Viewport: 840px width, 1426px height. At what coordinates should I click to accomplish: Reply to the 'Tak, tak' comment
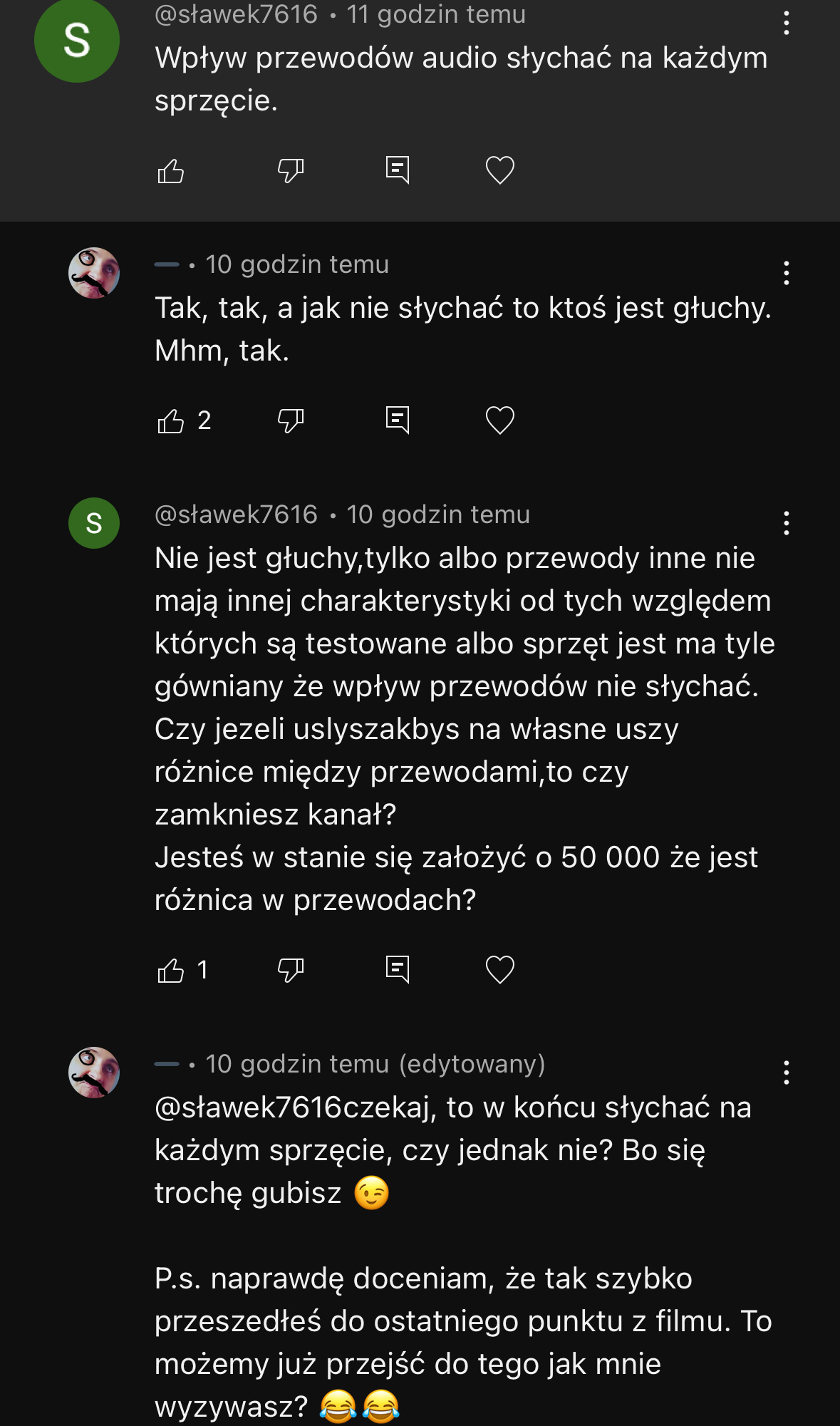pos(397,420)
